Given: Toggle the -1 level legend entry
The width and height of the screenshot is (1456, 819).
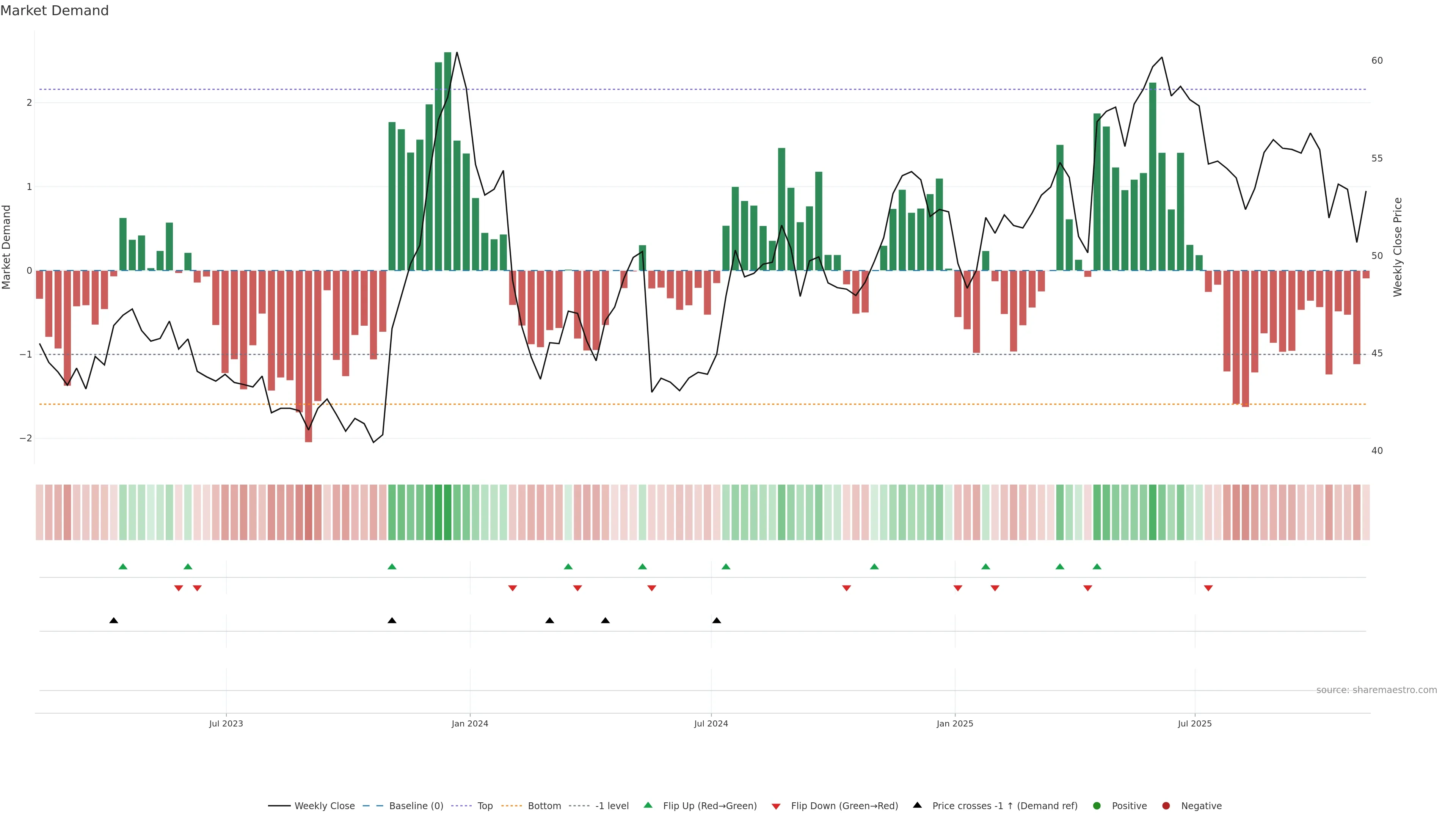Looking at the screenshot, I should point(612,805).
